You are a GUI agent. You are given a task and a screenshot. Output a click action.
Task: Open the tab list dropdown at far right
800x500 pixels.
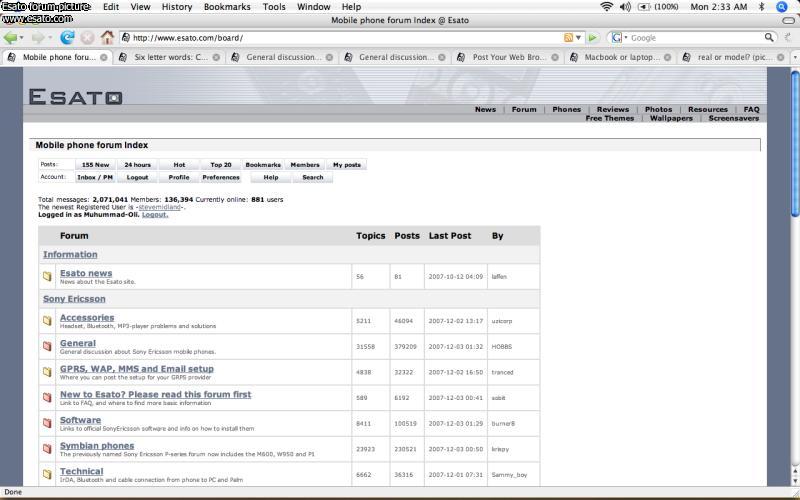795,57
